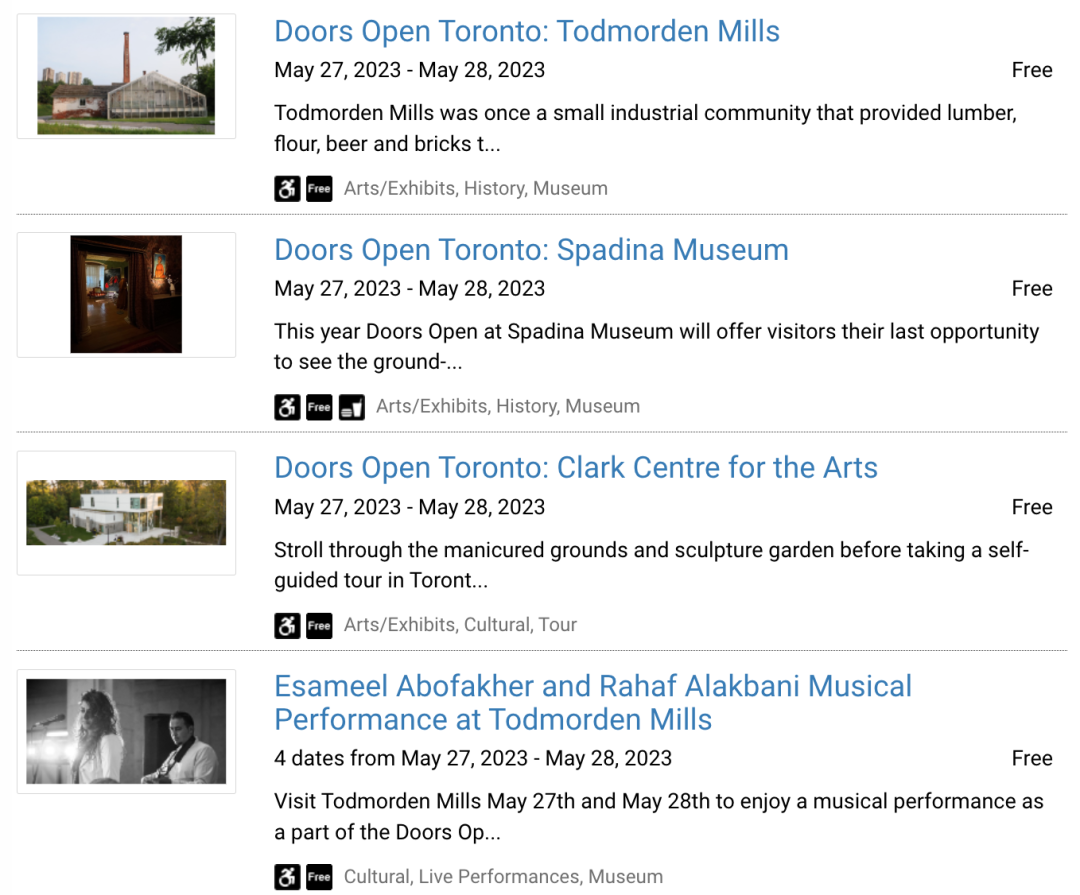Click the Arts/Exhibits, Cultural, Tour categories text

pos(460,625)
